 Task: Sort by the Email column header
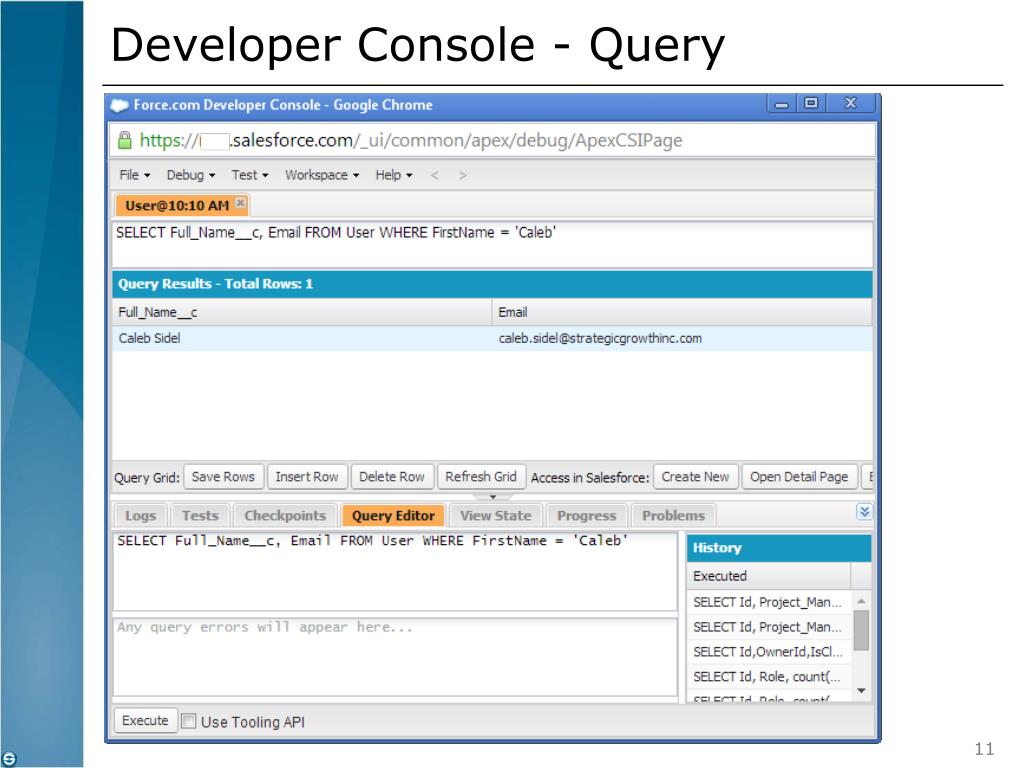[x=682, y=312]
